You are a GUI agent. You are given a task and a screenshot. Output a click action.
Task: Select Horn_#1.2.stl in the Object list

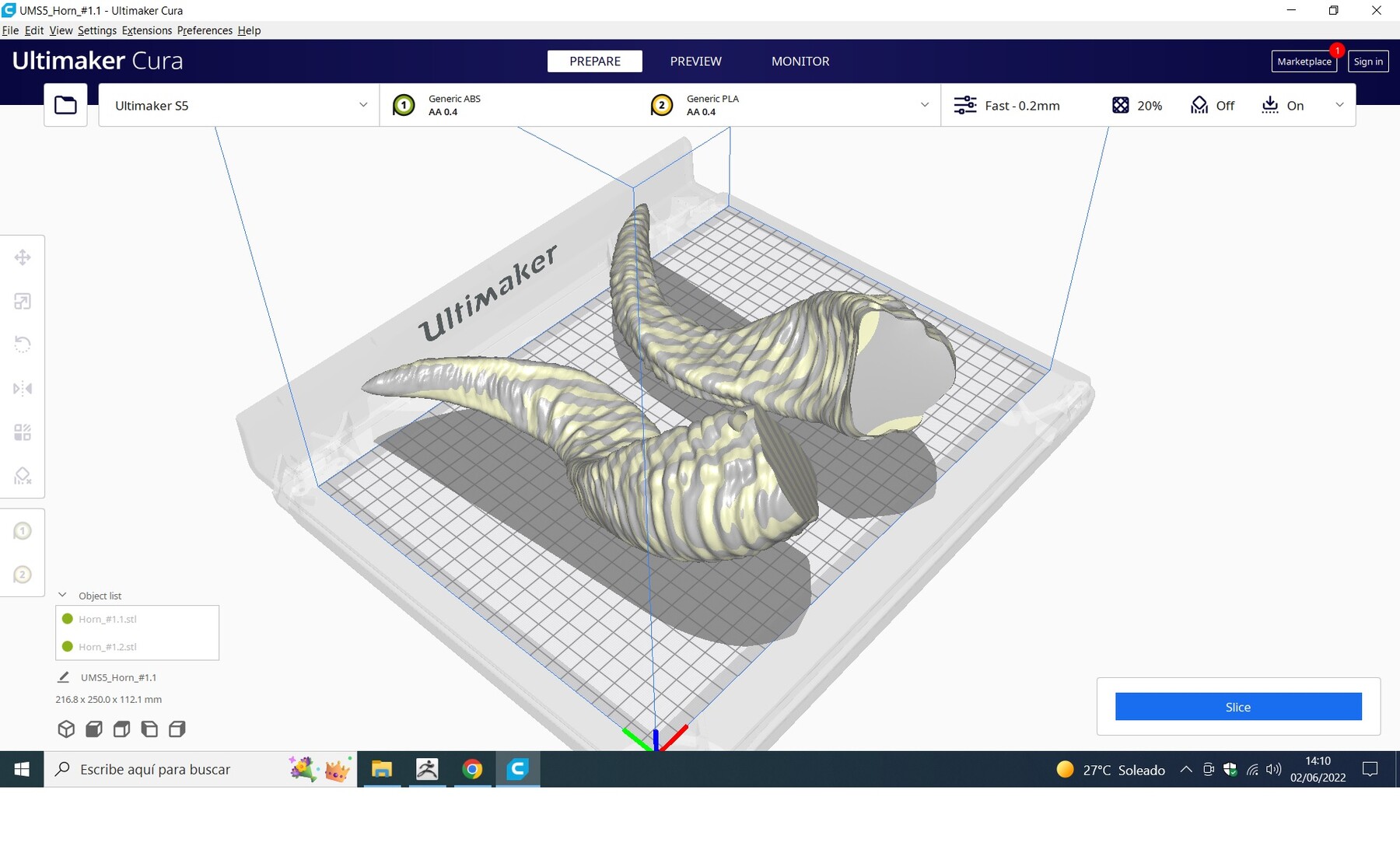tap(107, 646)
